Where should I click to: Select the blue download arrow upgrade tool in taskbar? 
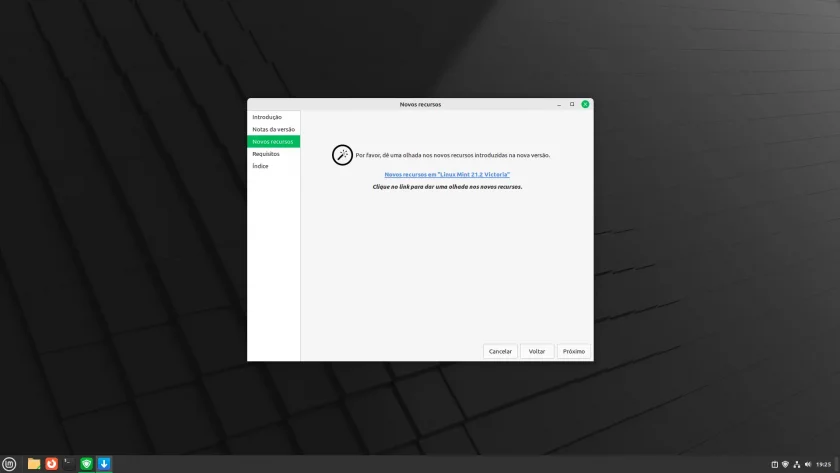coord(104,464)
